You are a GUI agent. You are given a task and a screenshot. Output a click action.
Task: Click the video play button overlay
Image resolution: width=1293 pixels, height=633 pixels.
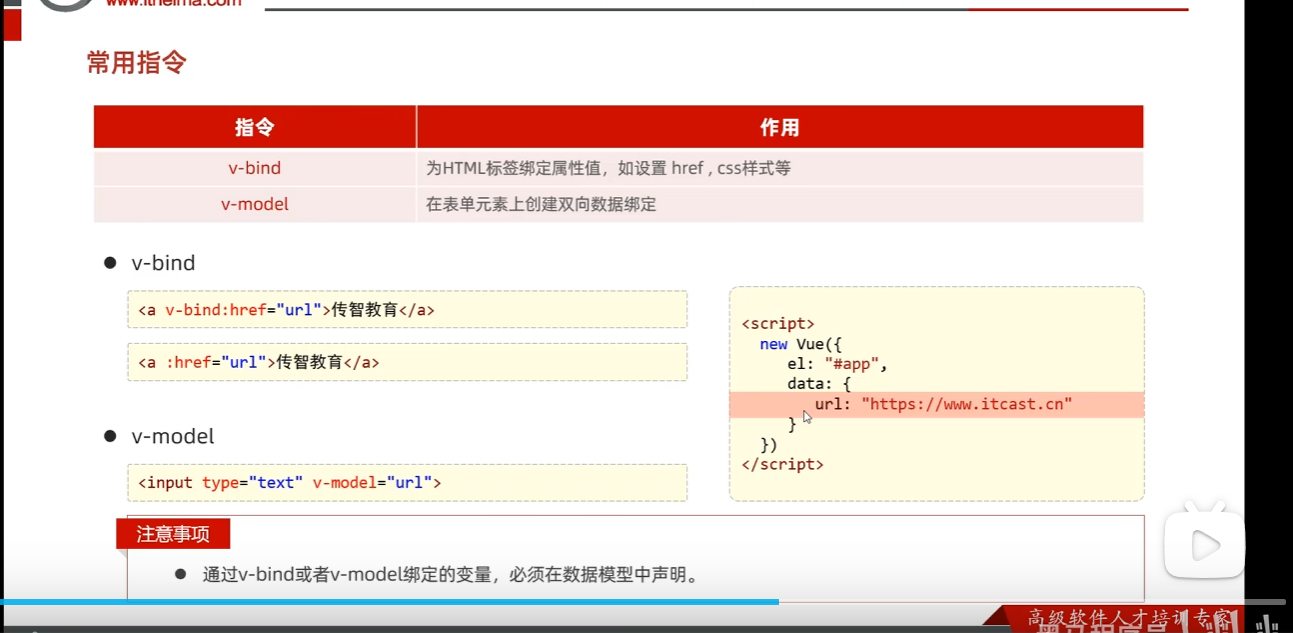pos(1204,545)
